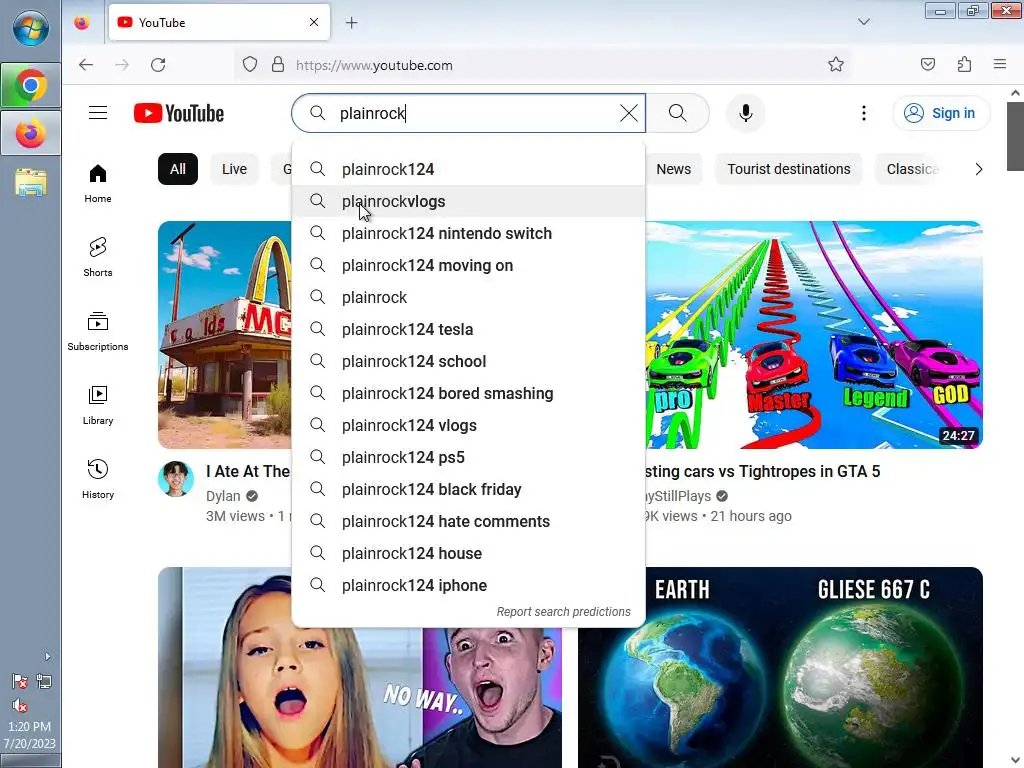Viewport: 1024px width, 768px height.
Task: Click the magnifier search button
Action: [x=677, y=113]
